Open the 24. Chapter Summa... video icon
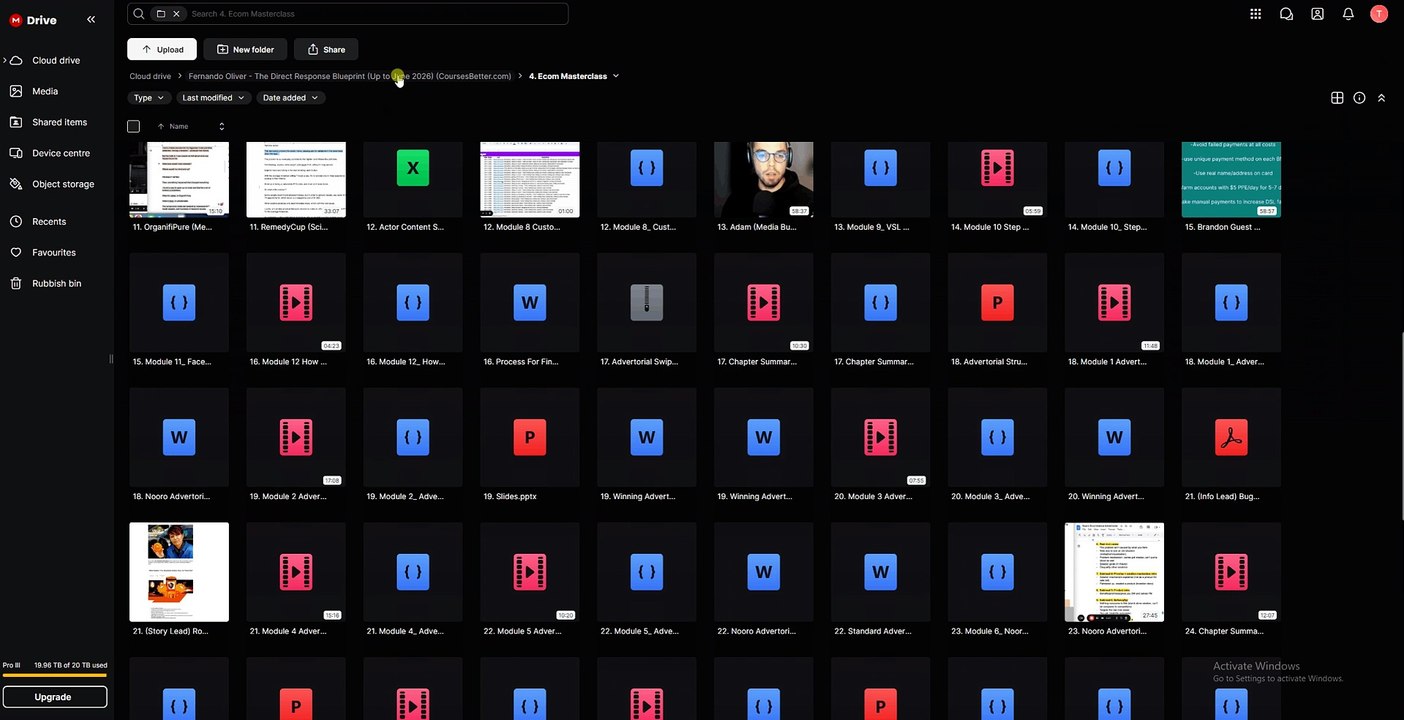The height and width of the screenshot is (720, 1404). pyautogui.click(x=1231, y=572)
